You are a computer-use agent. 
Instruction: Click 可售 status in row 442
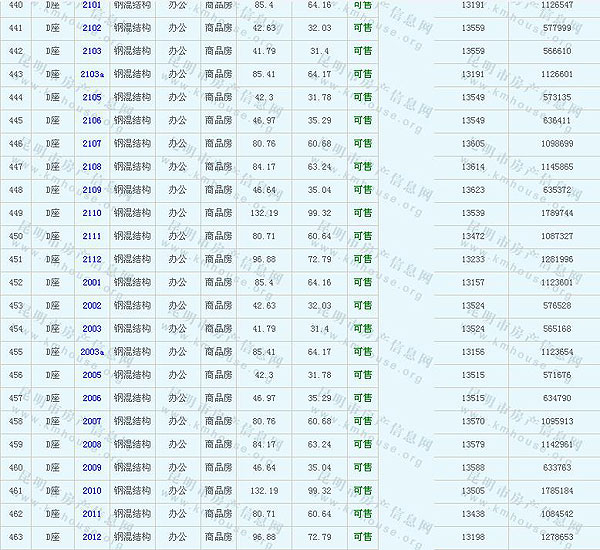(x=363, y=51)
